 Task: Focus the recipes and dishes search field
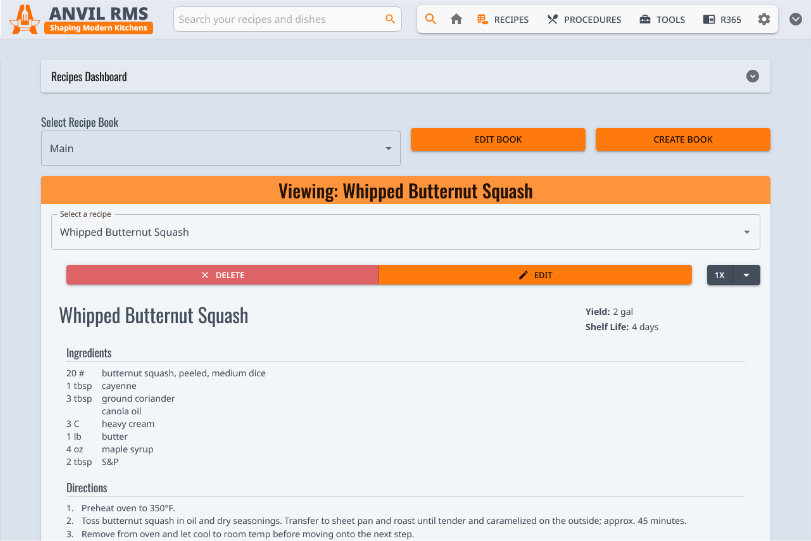(x=275, y=19)
